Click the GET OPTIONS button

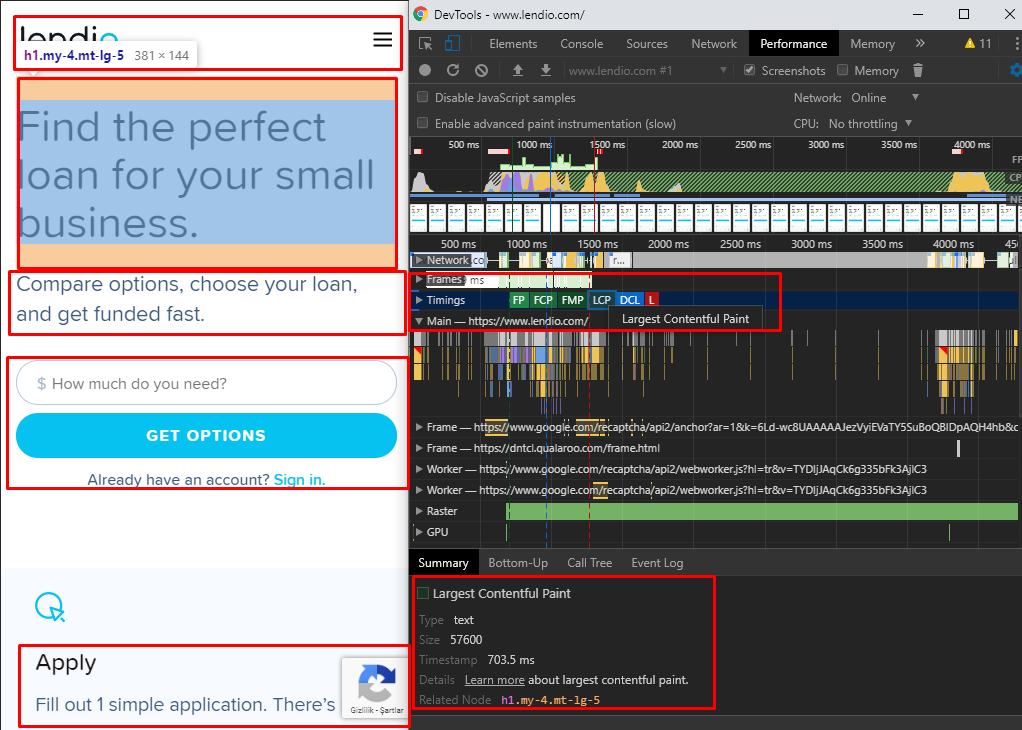point(206,436)
